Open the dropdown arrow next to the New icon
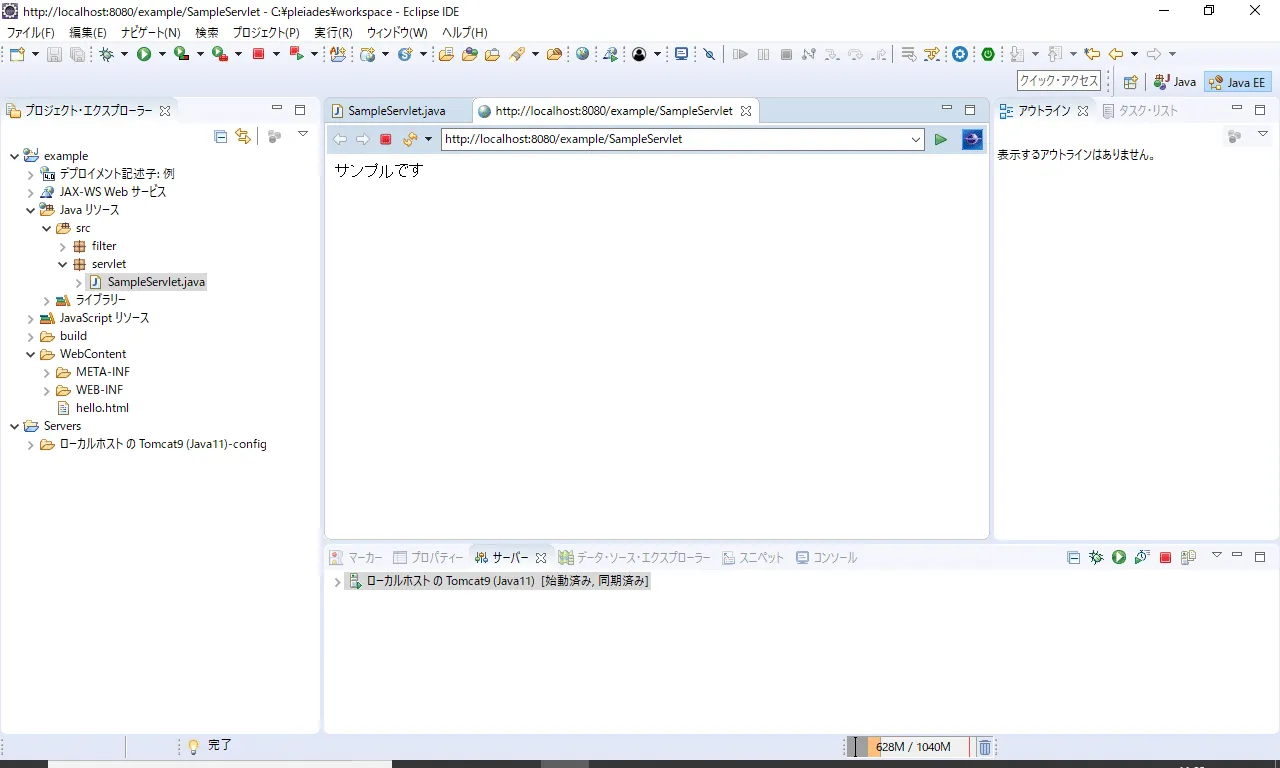 (35, 54)
